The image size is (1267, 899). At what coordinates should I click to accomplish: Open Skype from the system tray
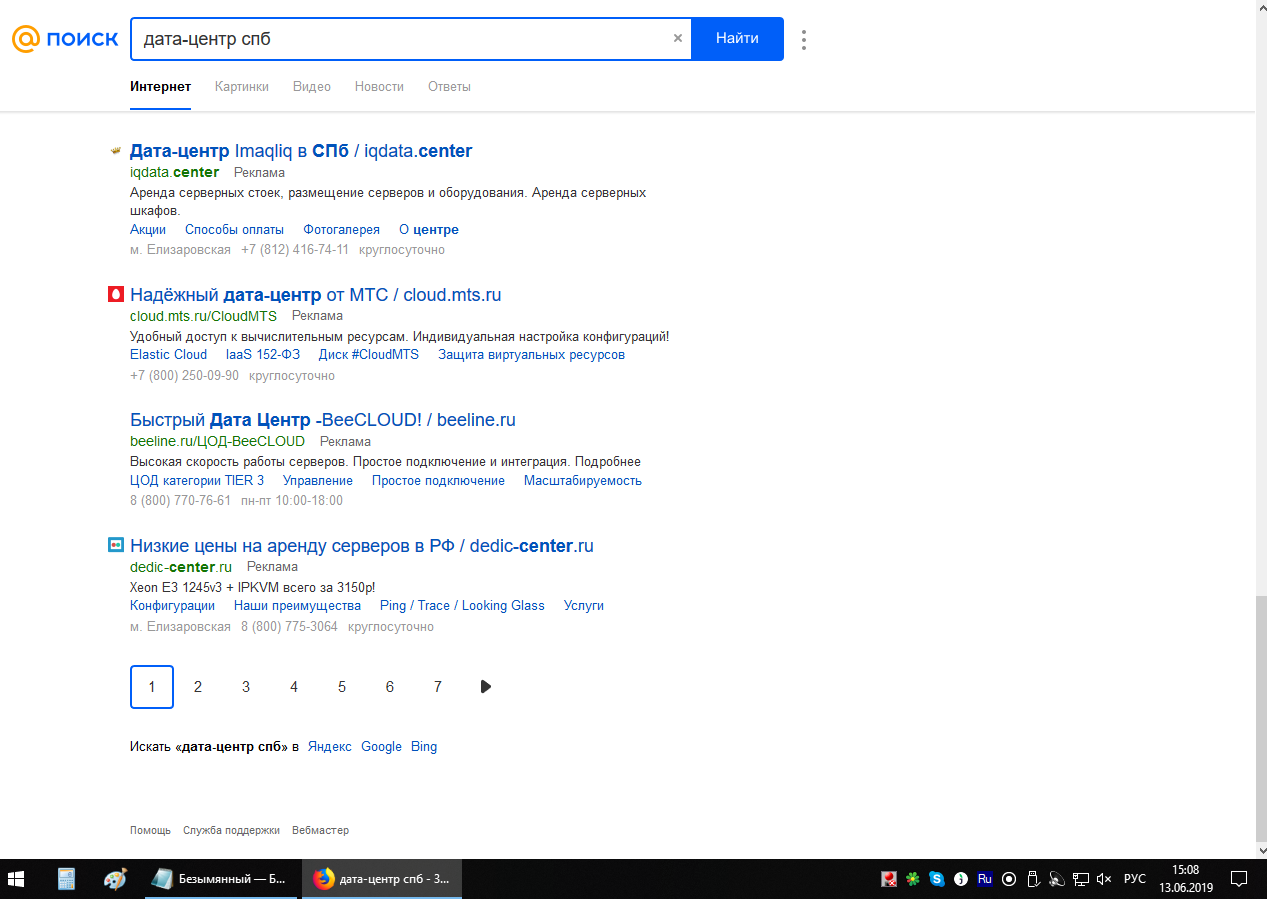coord(937,879)
